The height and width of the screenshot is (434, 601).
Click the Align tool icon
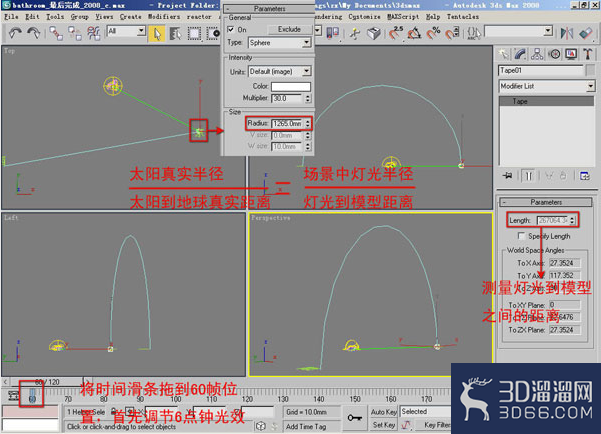586,33
